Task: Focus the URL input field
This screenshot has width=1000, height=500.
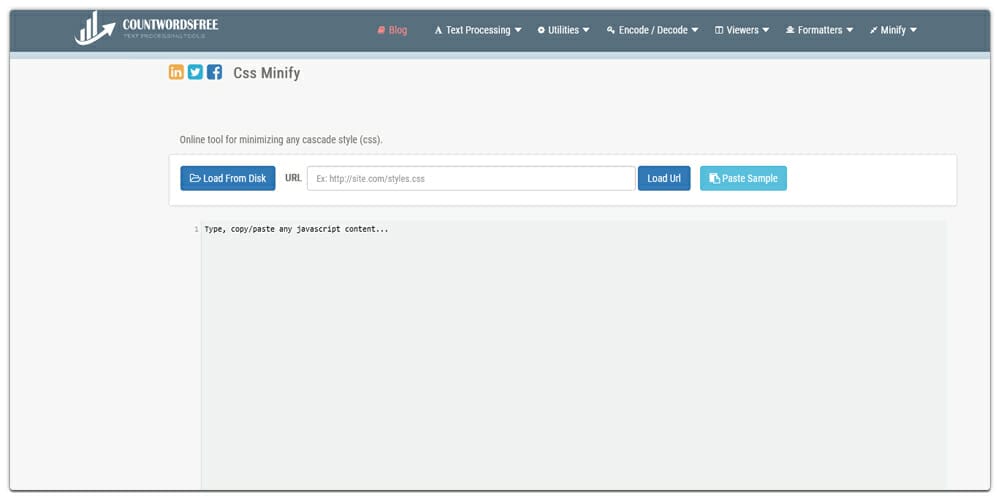Action: 471,179
